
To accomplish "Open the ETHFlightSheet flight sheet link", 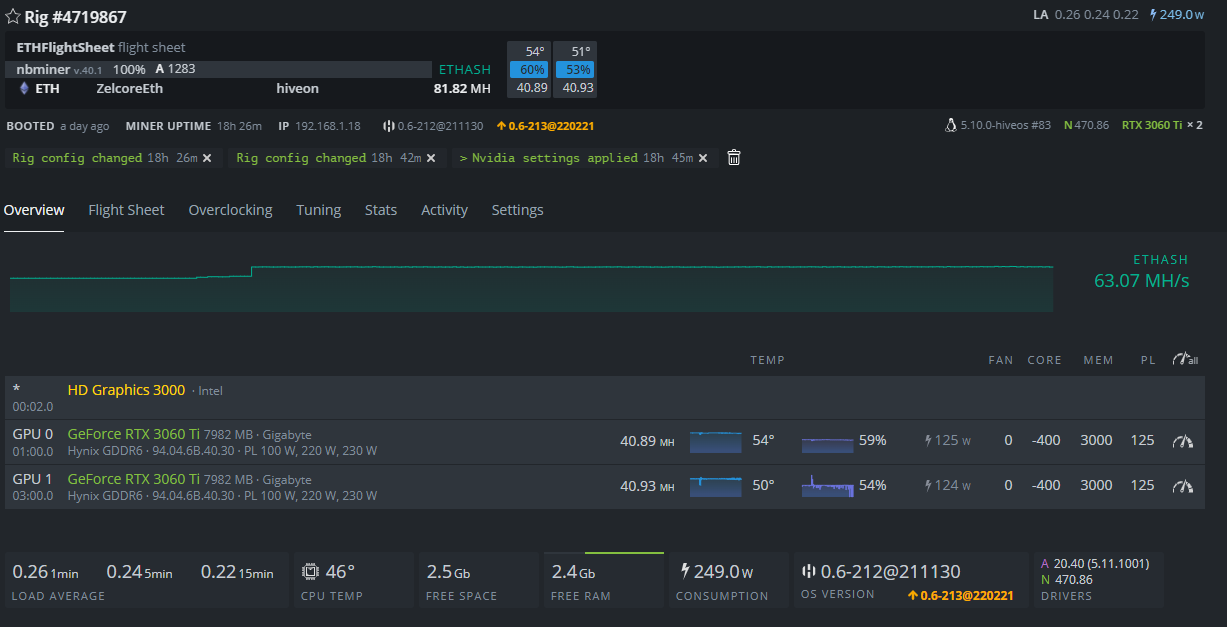I will (x=65, y=47).
